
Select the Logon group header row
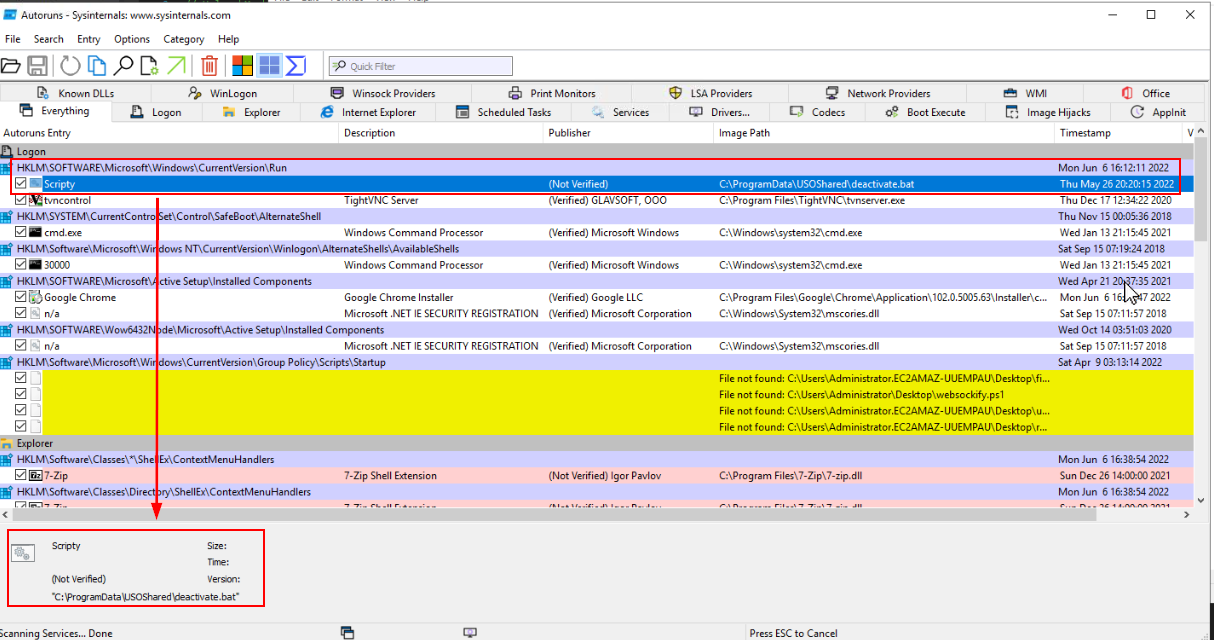(x=596, y=152)
